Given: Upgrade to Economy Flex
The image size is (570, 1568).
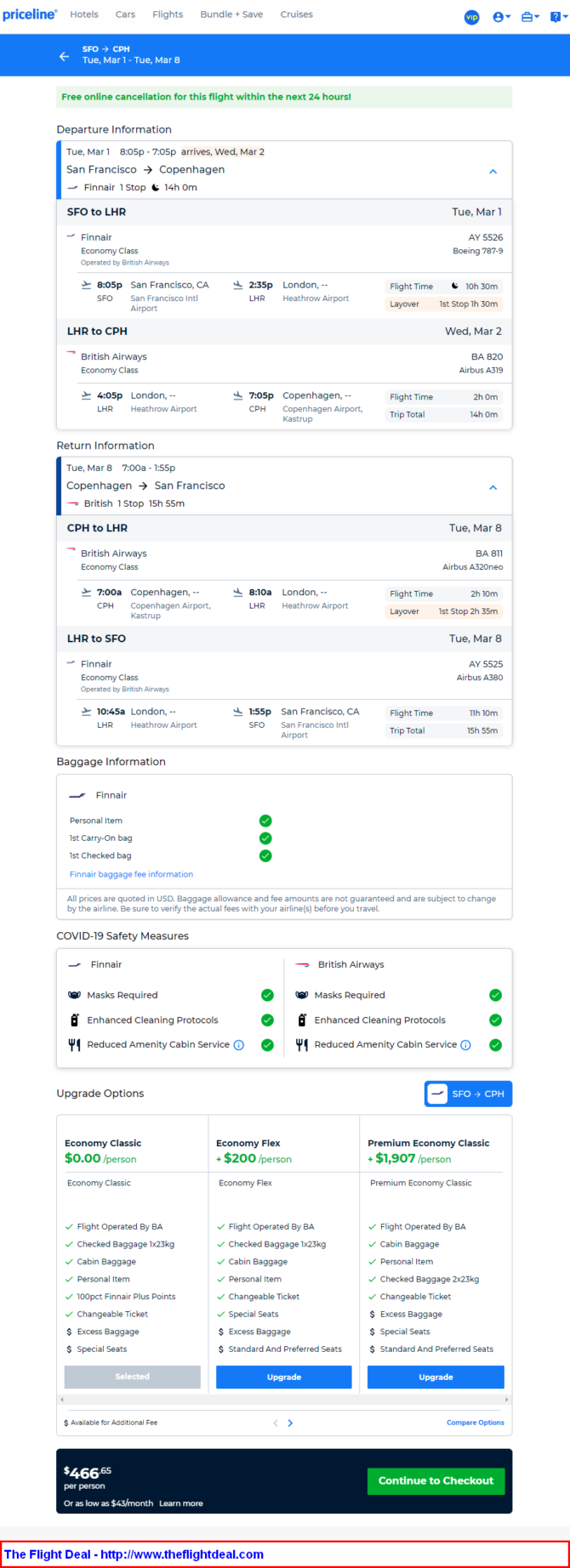Looking at the screenshot, I should (x=283, y=1377).
